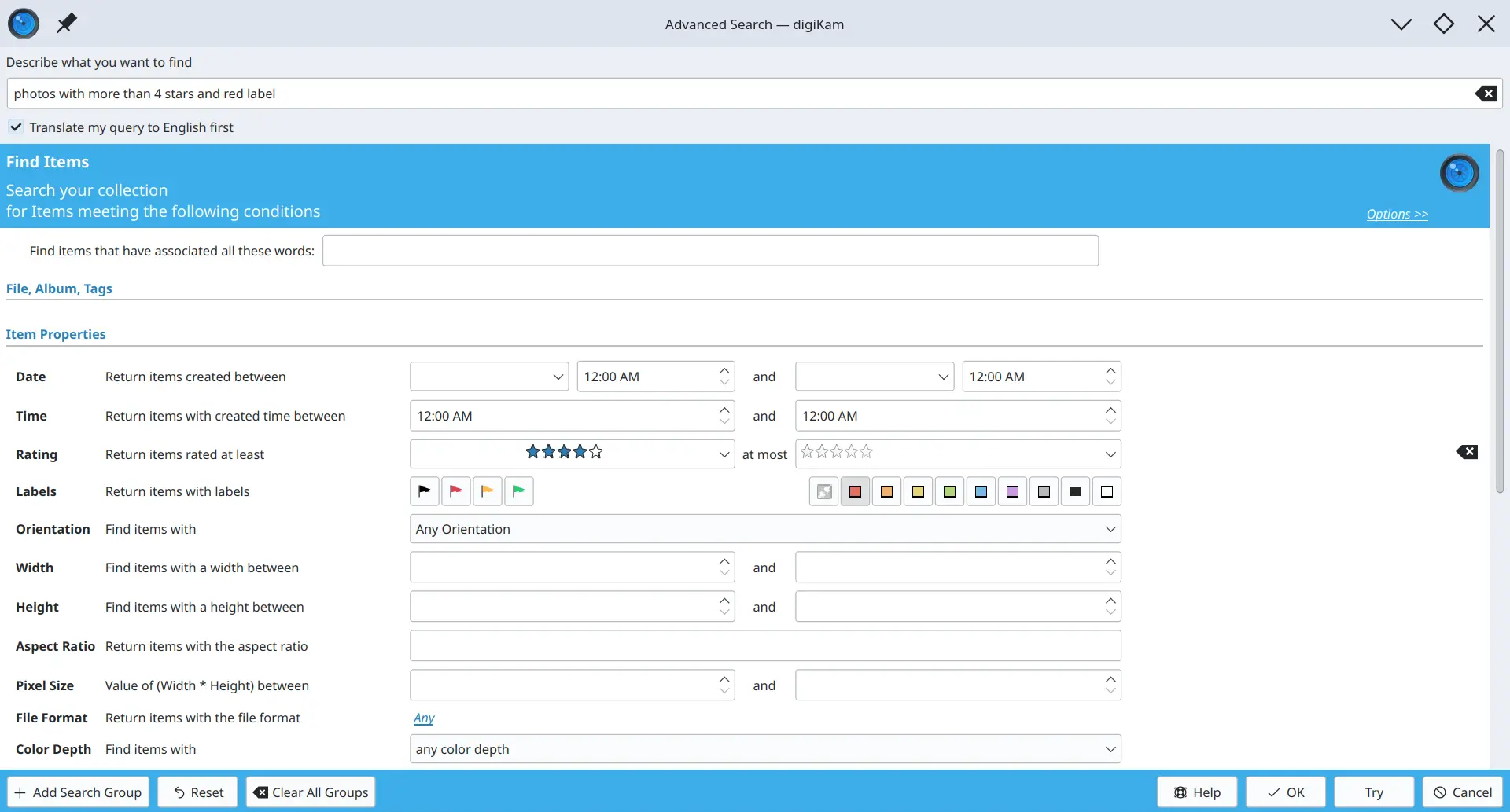
Task: Toggle the gray color label
Action: 1044,491
